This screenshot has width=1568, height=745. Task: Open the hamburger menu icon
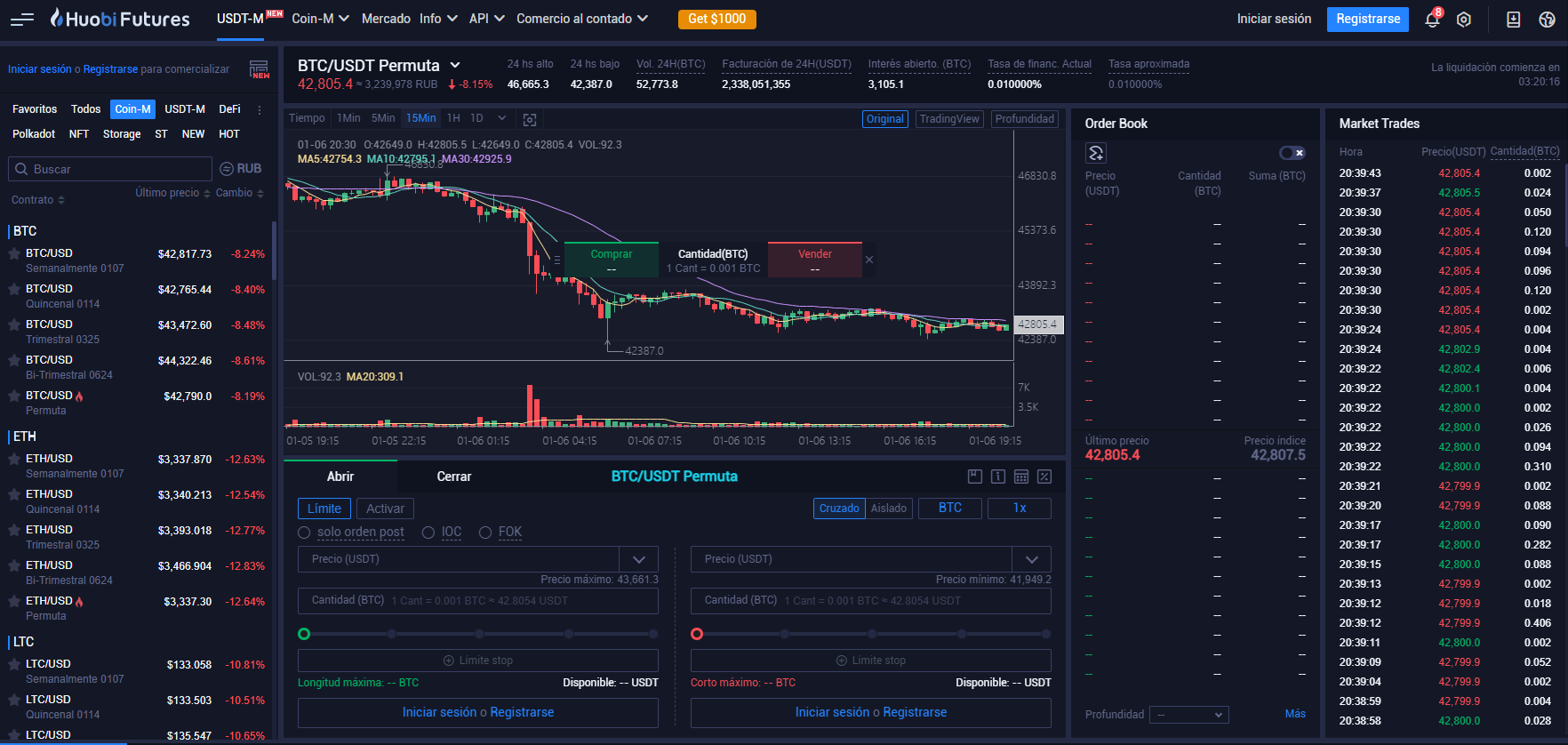(22, 19)
